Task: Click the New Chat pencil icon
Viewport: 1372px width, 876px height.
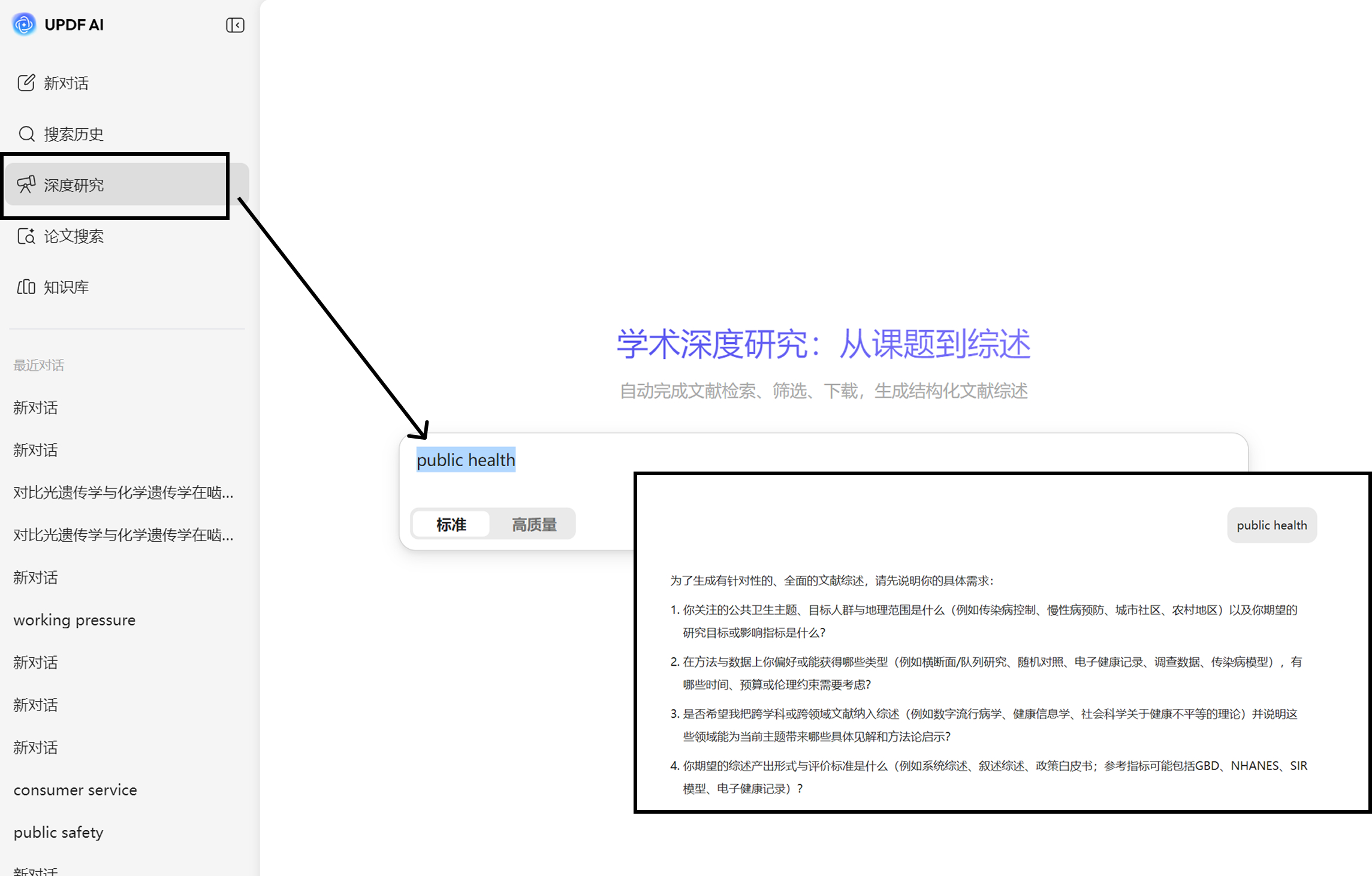Action: pos(26,83)
